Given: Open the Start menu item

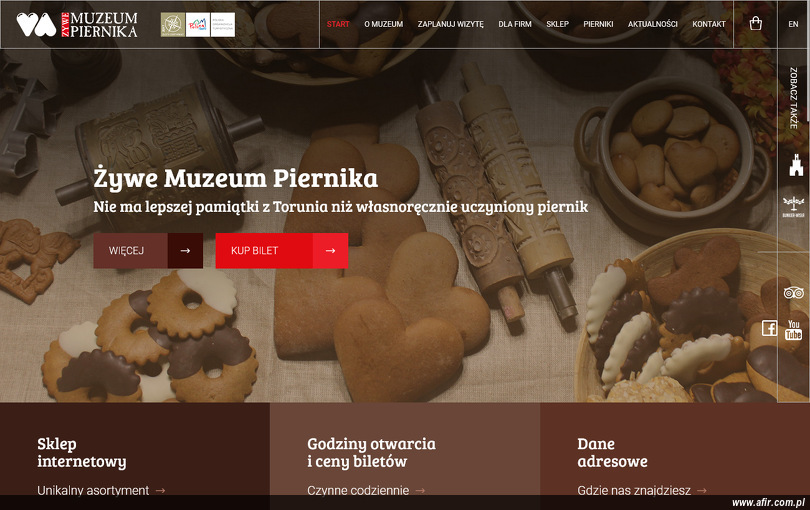Looking at the screenshot, I should point(338,24).
